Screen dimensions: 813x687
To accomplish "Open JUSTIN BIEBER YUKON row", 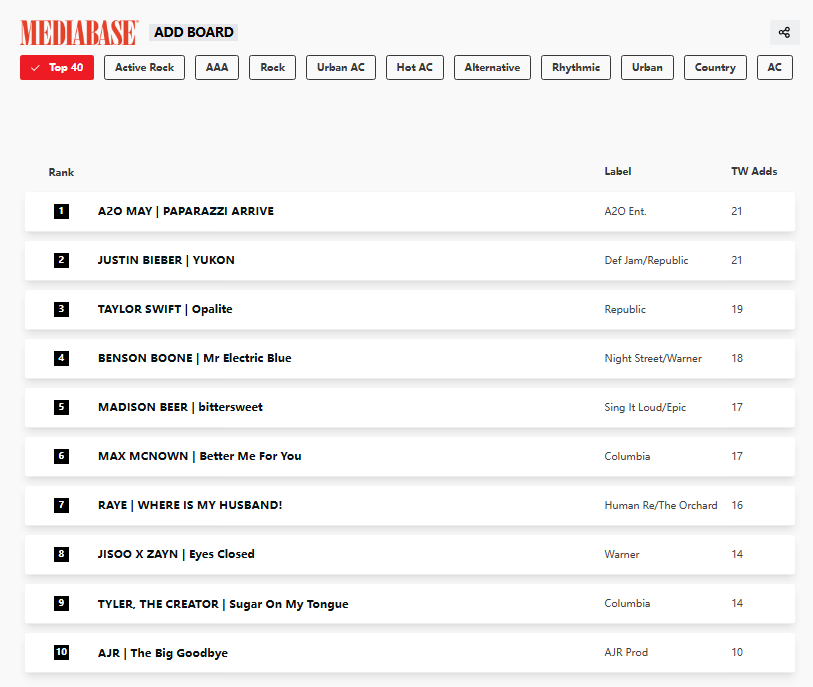I will (x=166, y=260).
